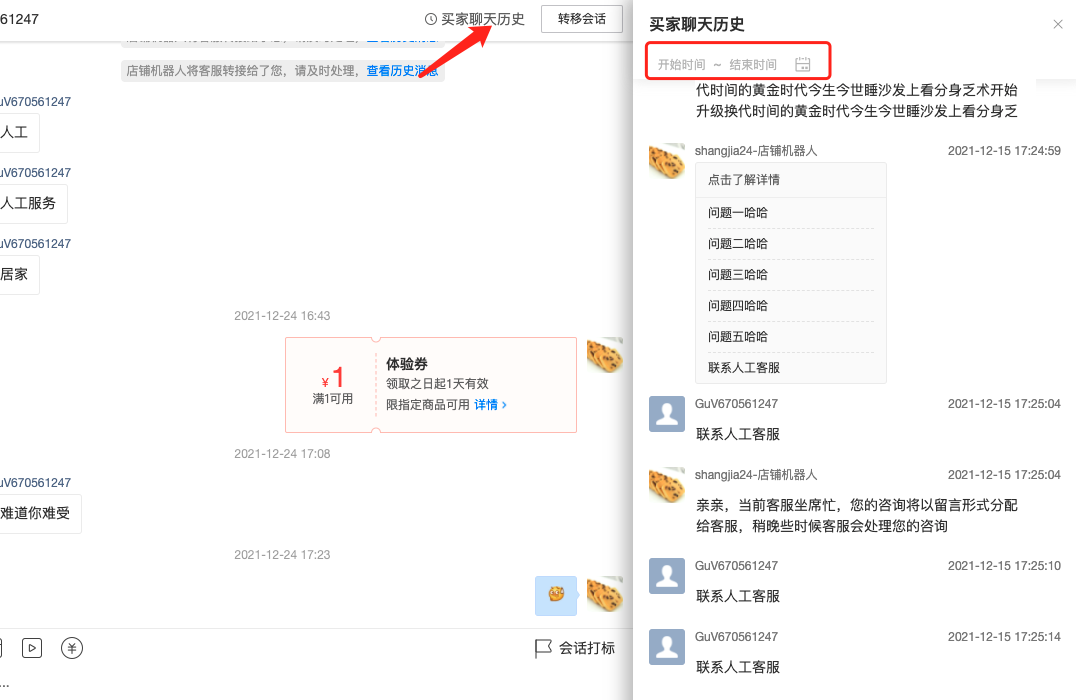Click the flag icon for 会话打标

click(543, 649)
